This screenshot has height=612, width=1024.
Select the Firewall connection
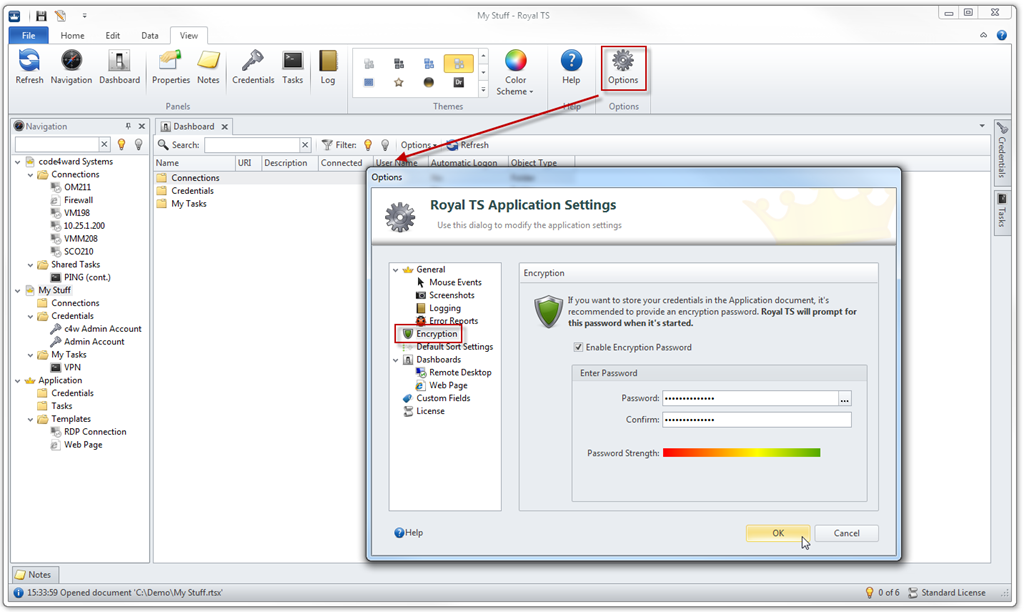(78, 200)
